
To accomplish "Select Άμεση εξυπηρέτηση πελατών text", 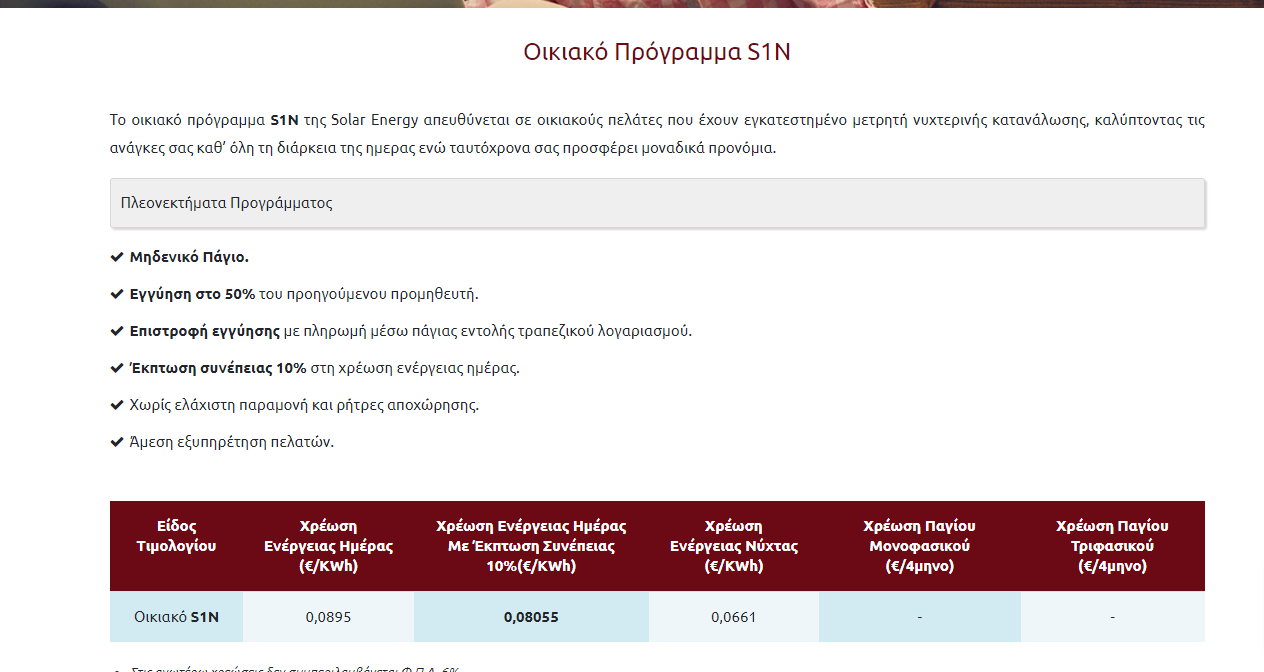I will click(232, 442).
